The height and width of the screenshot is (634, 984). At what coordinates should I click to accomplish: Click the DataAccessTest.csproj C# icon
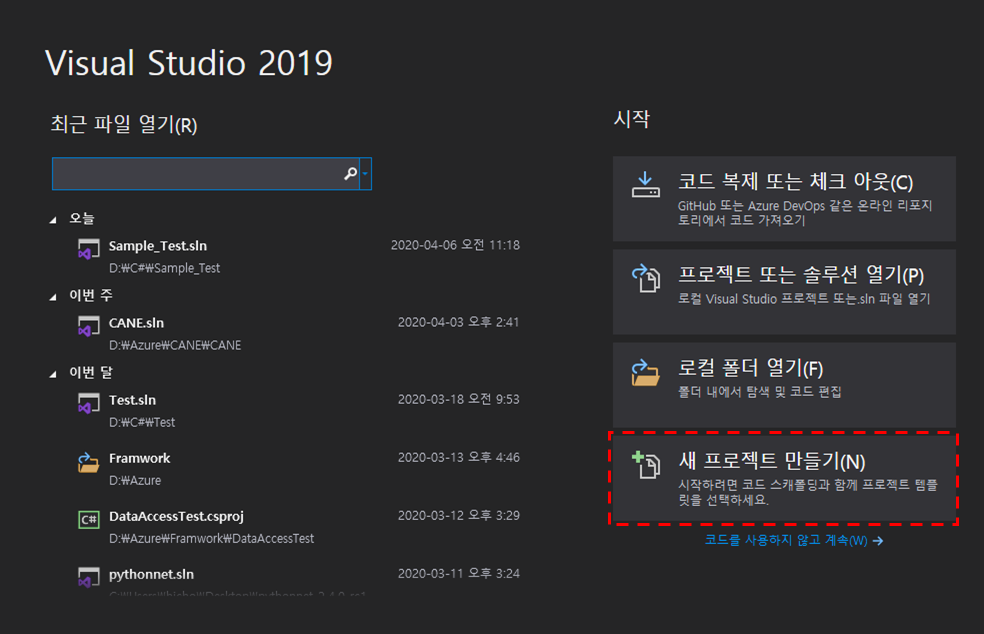pyautogui.click(x=88, y=520)
